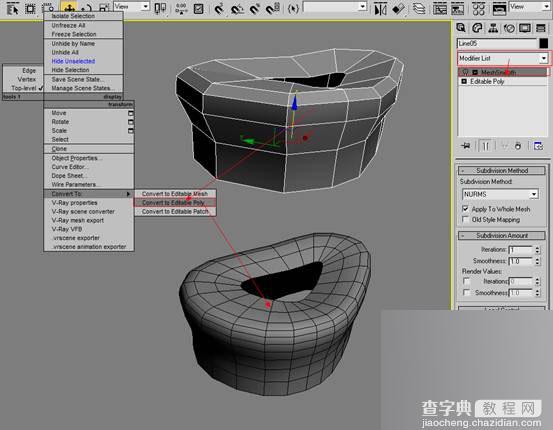
Task: Open the render type View dropdown
Action: pyautogui.click(x=546, y=6)
